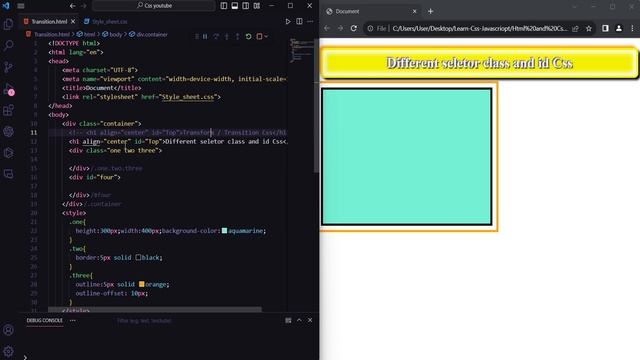Maximize the panel with the chevron up

click(299, 320)
